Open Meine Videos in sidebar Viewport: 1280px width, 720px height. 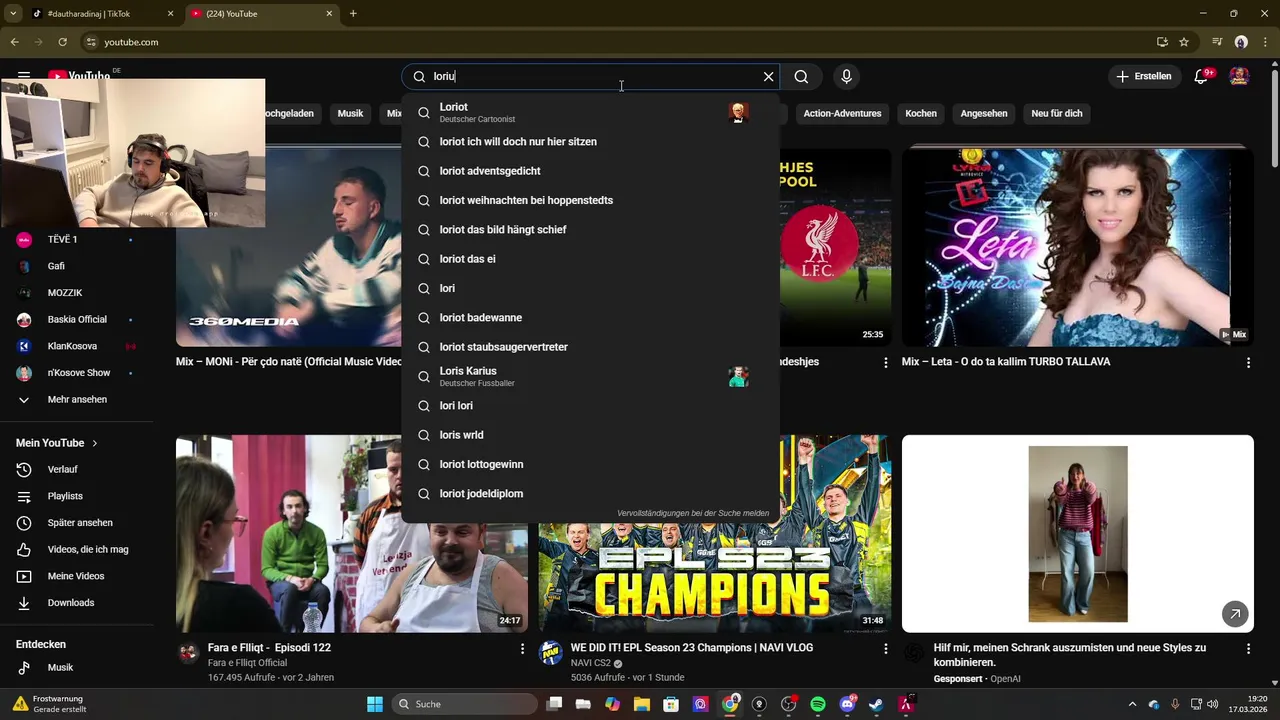[x=77, y=576]
